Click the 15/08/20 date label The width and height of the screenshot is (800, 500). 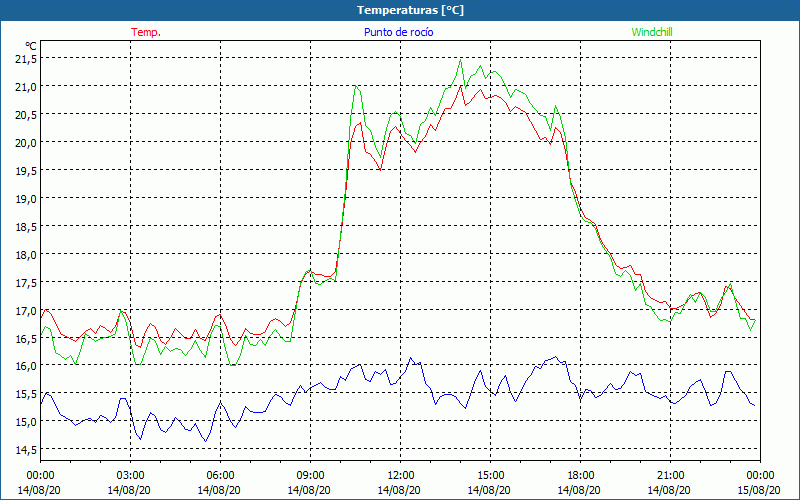tap(759, 490)
